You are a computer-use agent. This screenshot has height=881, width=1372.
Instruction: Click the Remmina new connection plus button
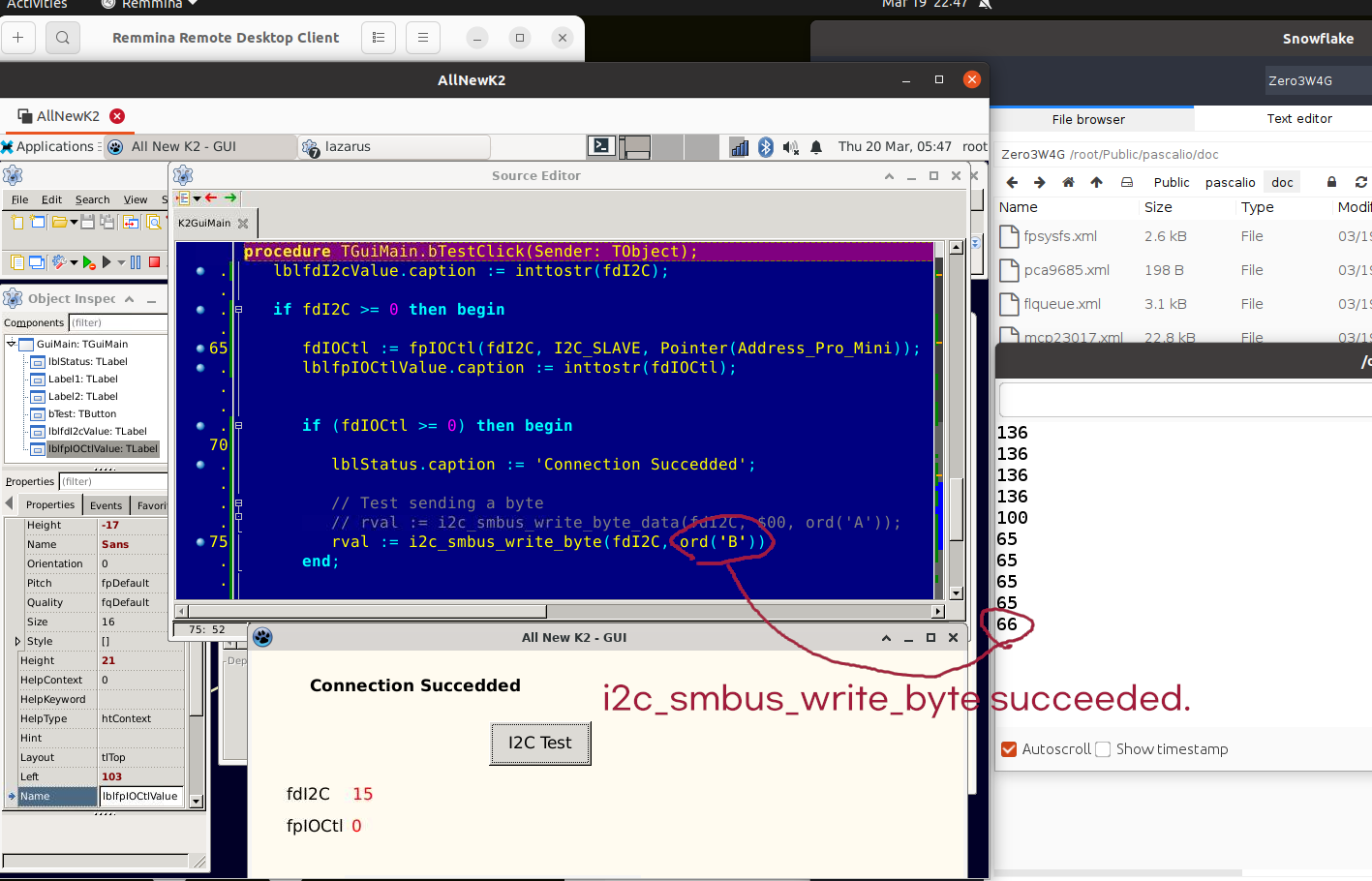pos(18,38)
